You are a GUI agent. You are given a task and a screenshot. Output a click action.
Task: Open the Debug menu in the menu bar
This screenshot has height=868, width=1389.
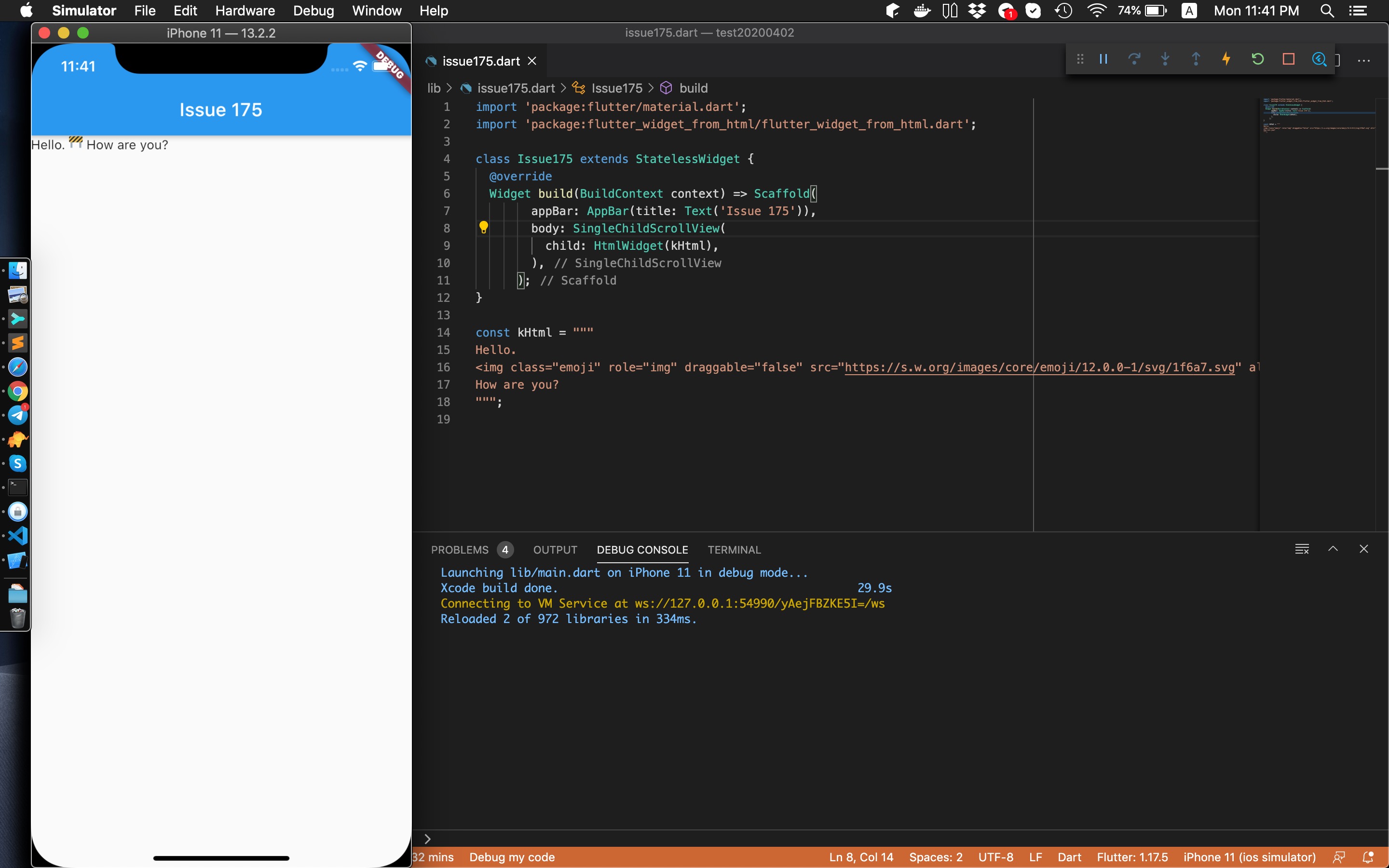tap(313, 10)
